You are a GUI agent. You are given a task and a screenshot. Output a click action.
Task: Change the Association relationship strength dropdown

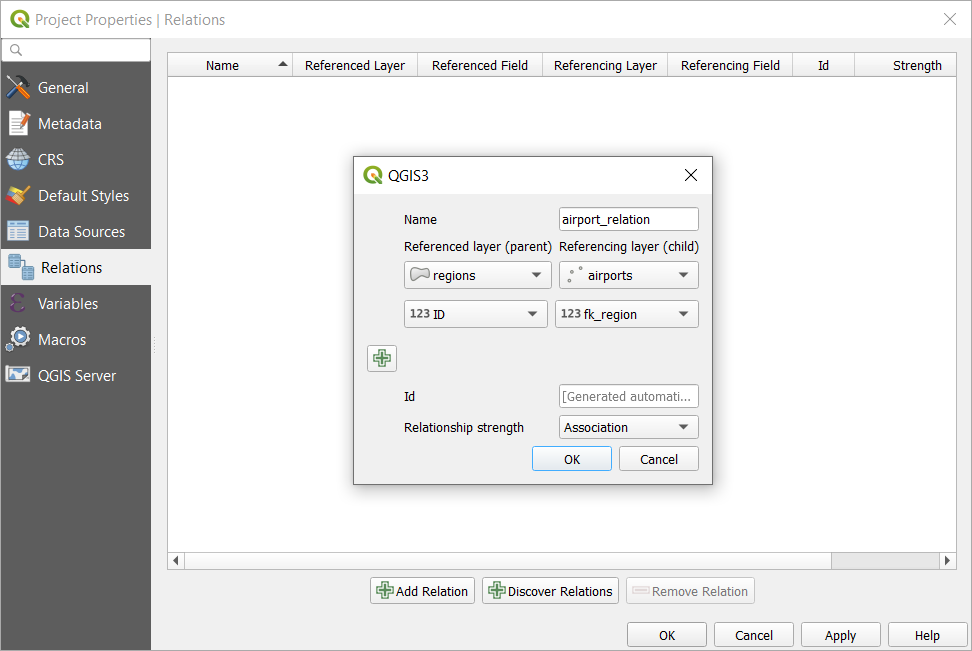(628, 427)
